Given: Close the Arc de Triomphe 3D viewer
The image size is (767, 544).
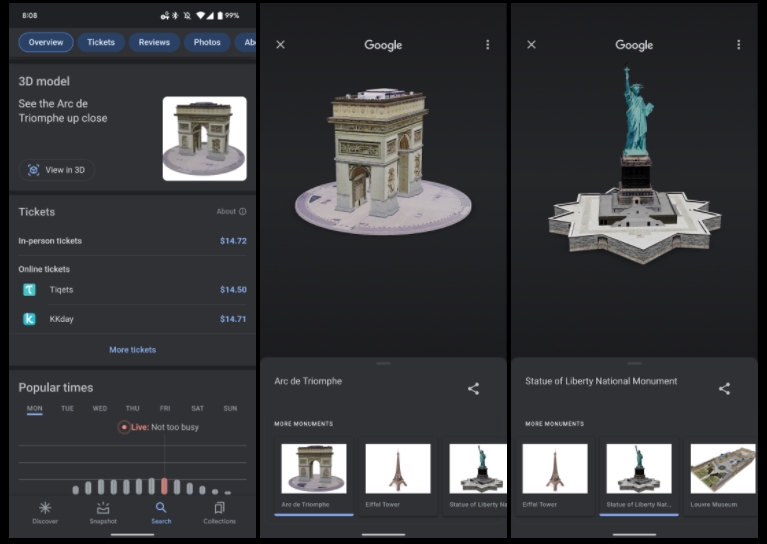Looking at the screenshot, I should point(280,45).
